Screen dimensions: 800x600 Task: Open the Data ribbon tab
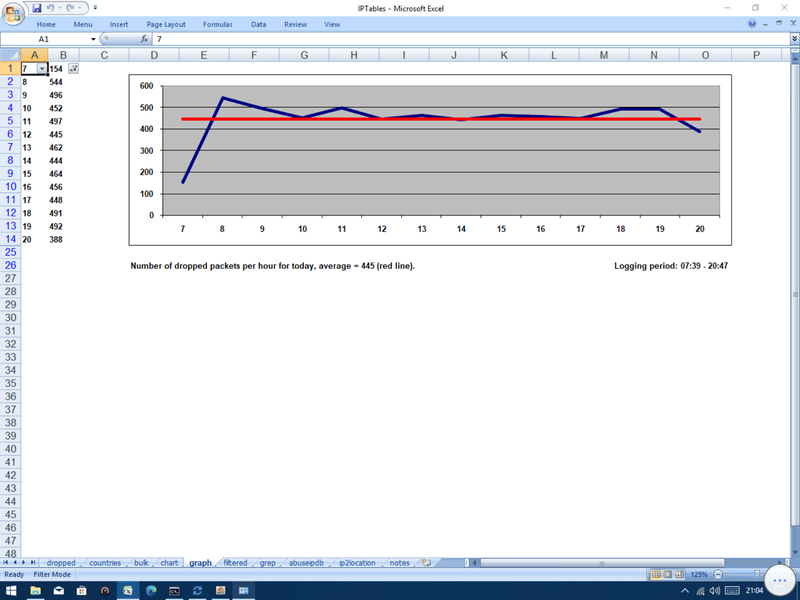pos(259,24)
